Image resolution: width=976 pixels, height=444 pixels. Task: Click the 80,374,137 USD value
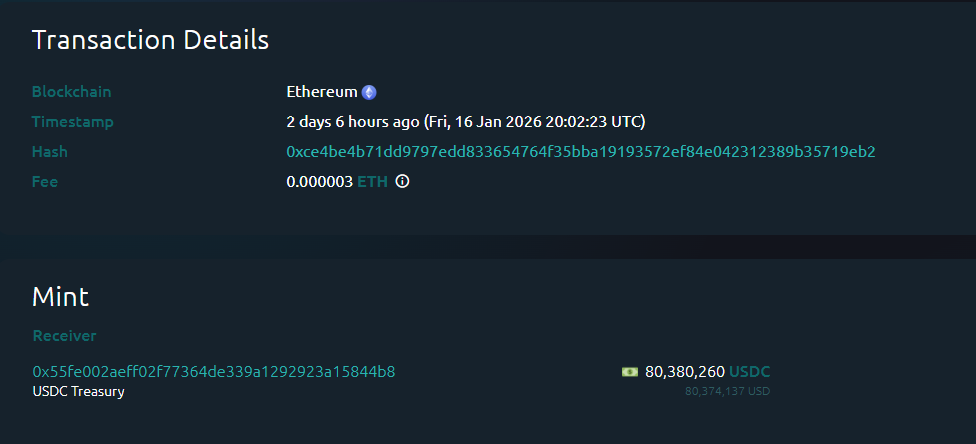(727, 391)
